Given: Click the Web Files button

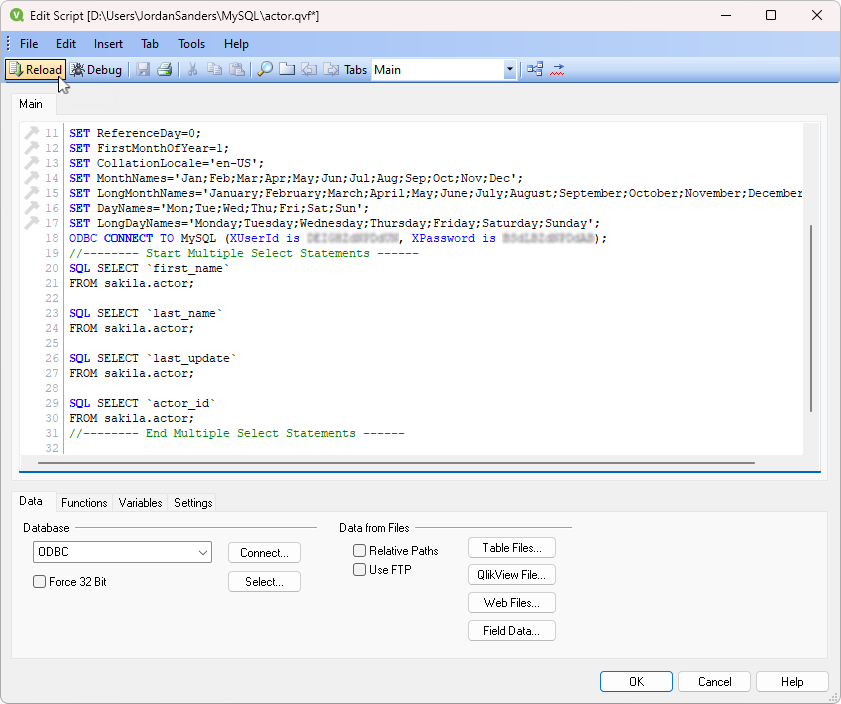Looking at the screenshot, I should [x=511, y=602].
